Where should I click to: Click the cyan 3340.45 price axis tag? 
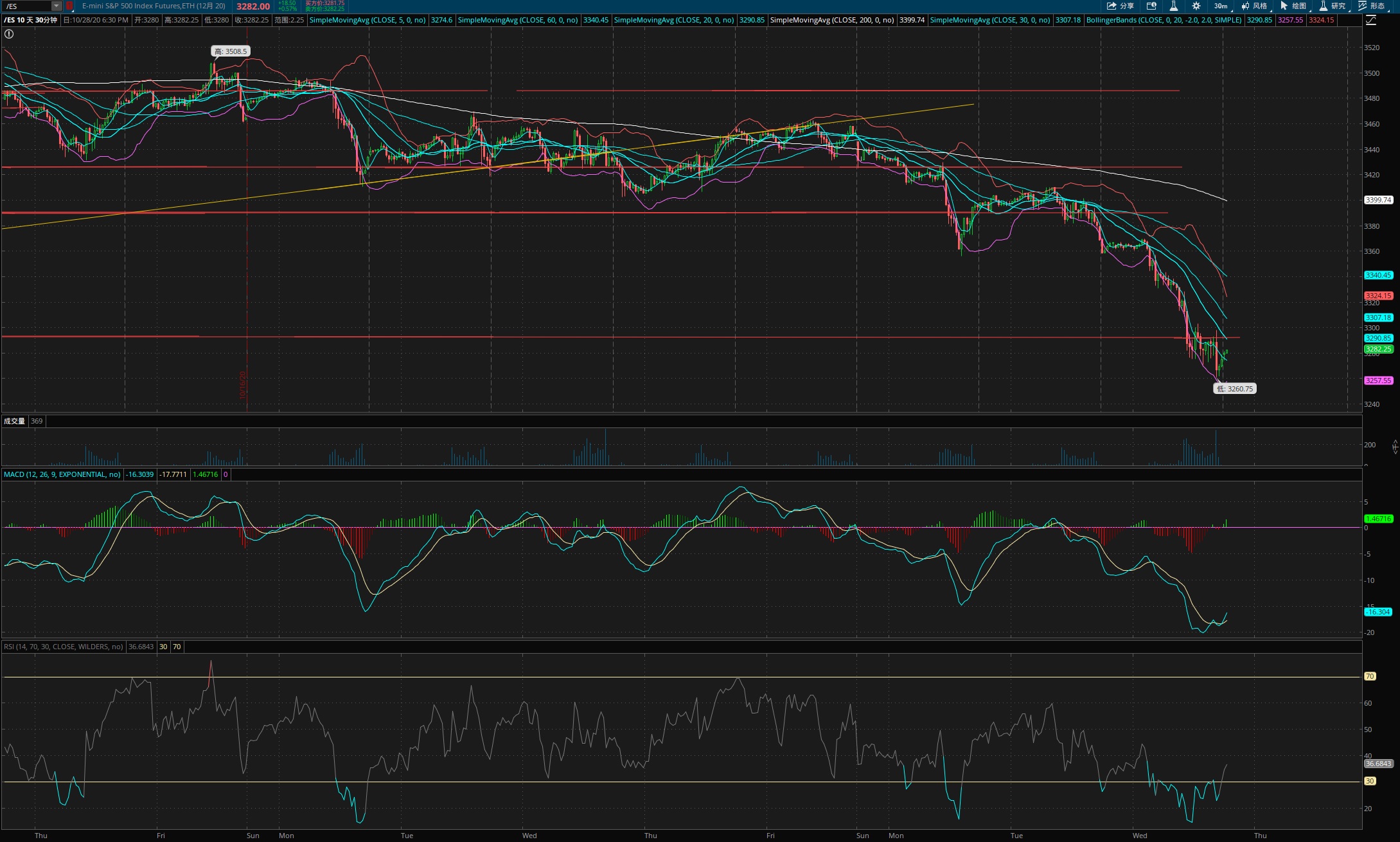[x=1378, y=275]
